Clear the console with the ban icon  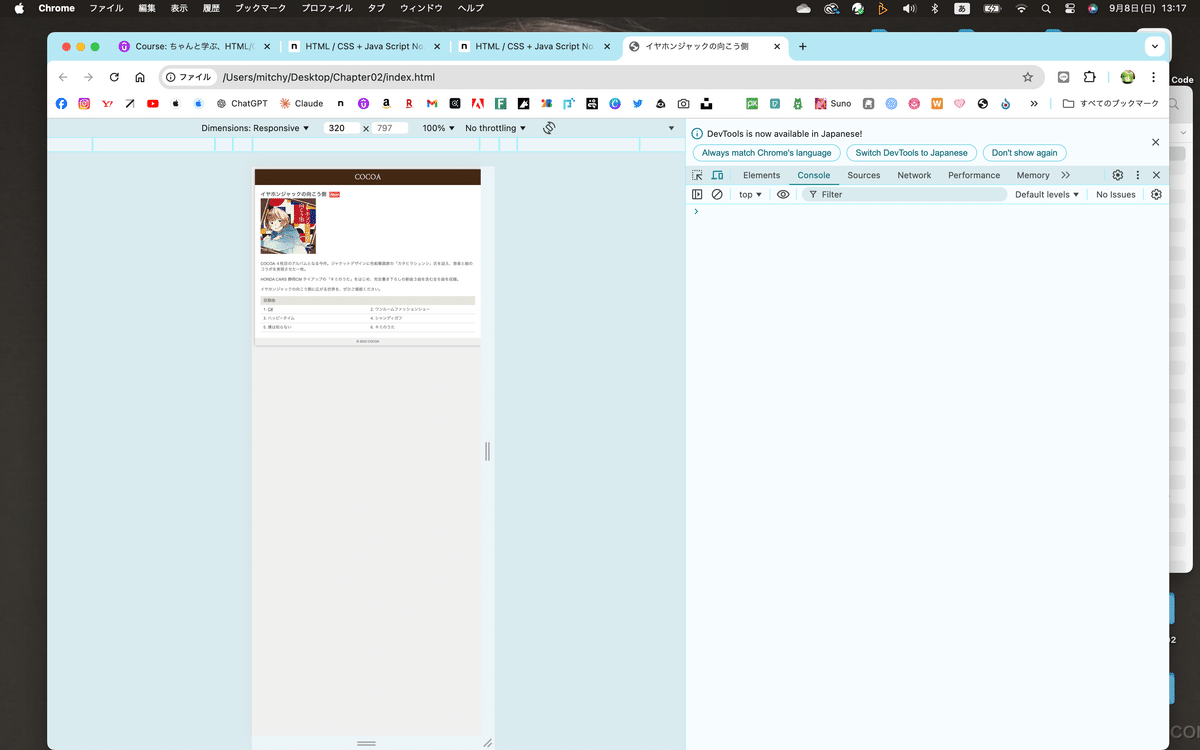pyautogui.click(x=717, y=194)
